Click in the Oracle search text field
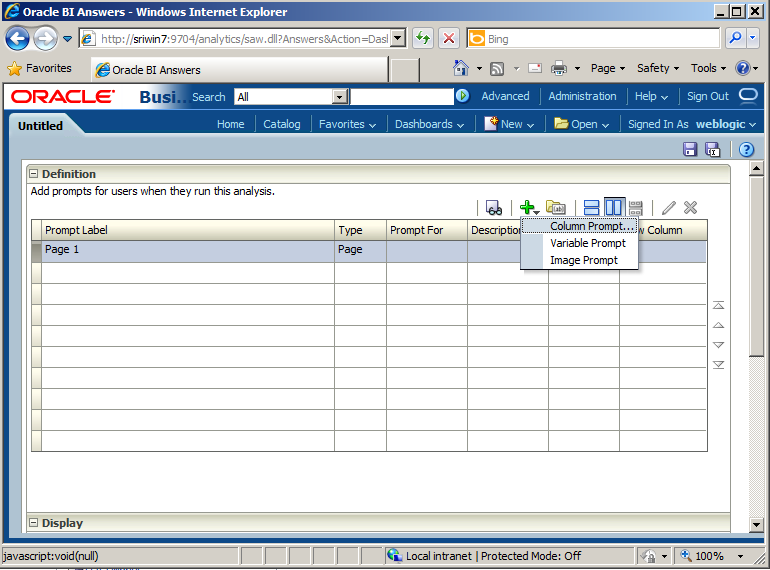Viewport: 770px width, 570px height. tap(402, 97)
